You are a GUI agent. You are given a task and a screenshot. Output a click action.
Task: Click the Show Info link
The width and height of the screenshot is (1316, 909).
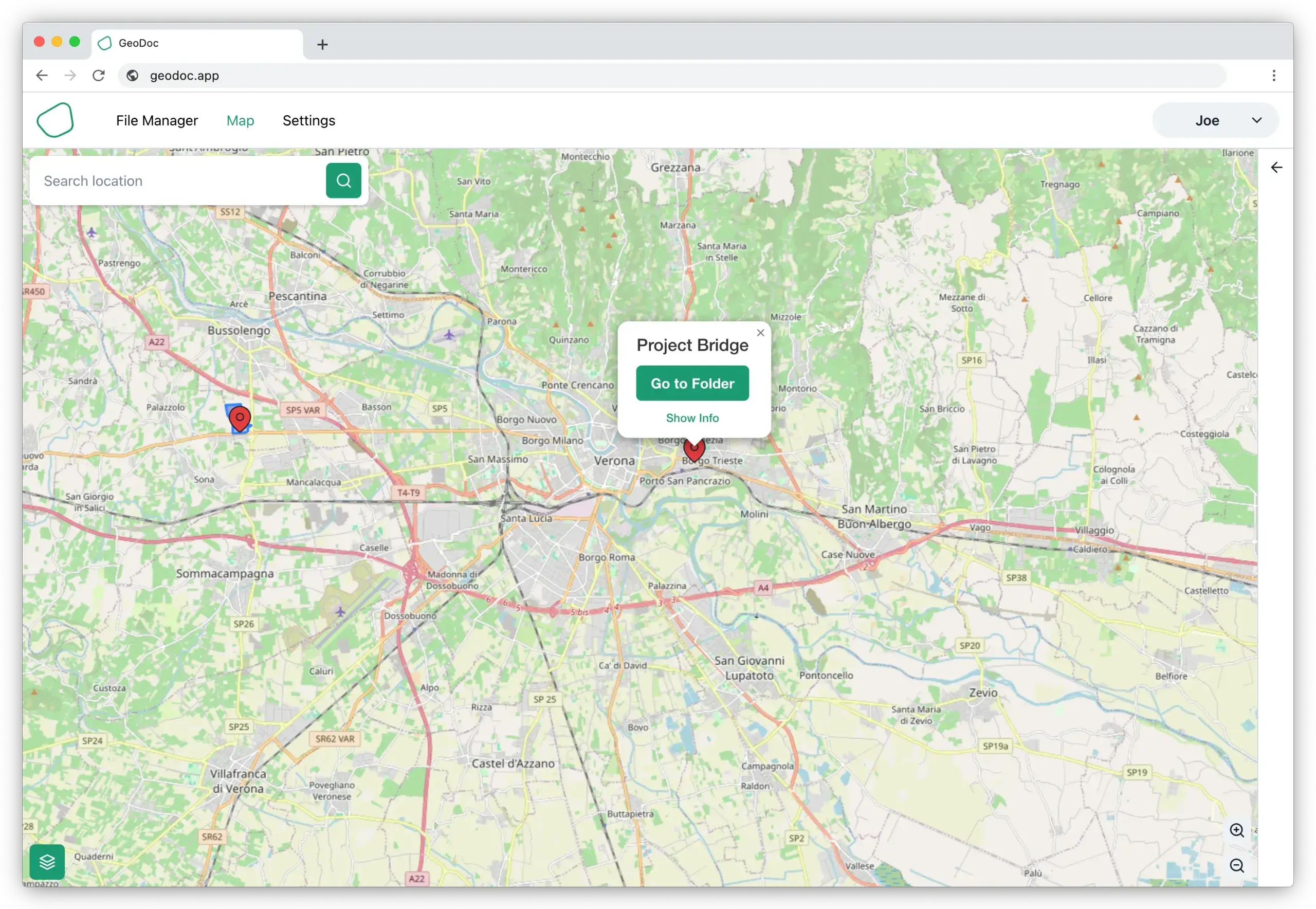(x=692, y=418)
